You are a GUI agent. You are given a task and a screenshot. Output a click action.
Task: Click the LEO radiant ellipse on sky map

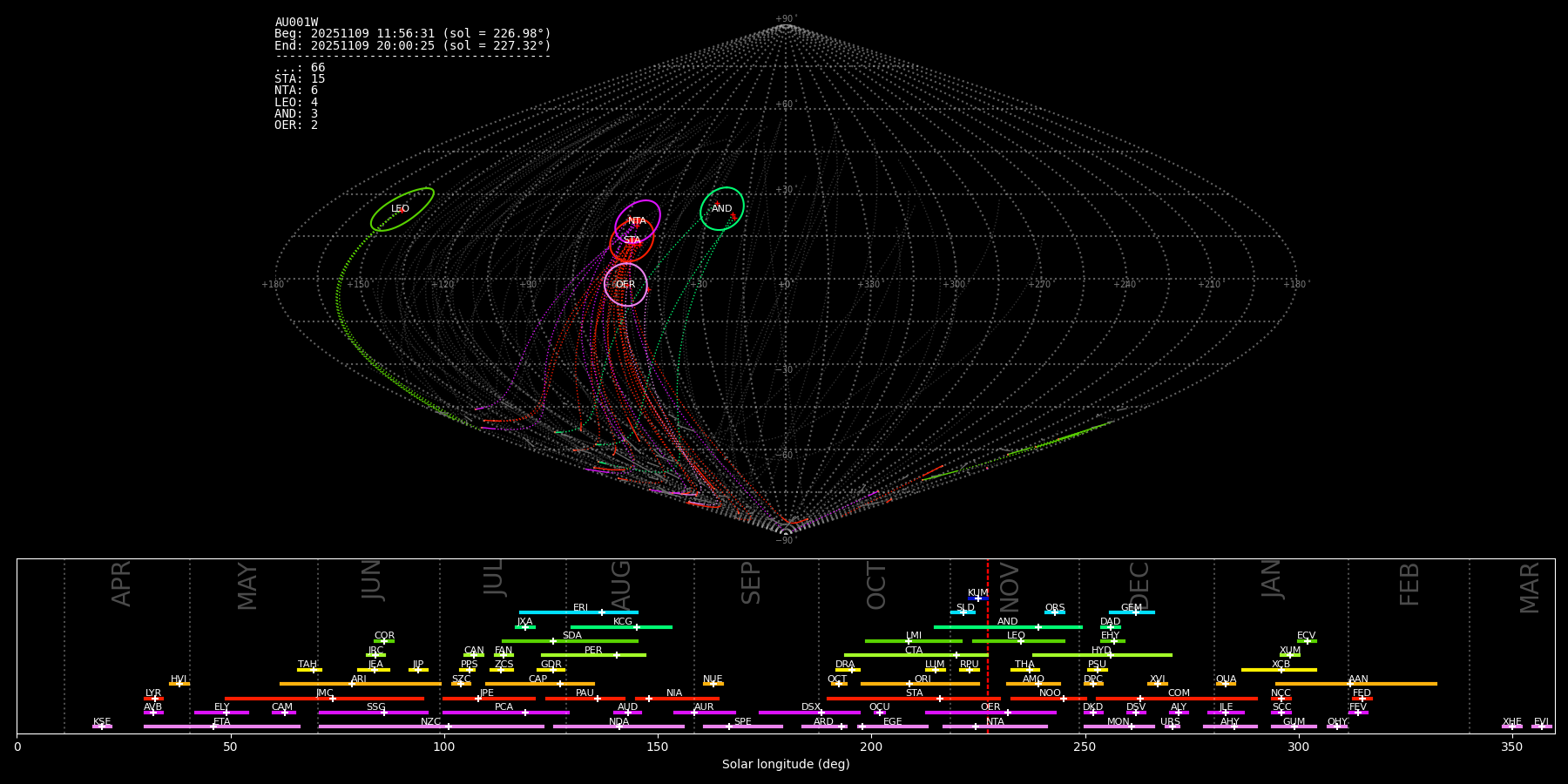[x=402, y=209]
